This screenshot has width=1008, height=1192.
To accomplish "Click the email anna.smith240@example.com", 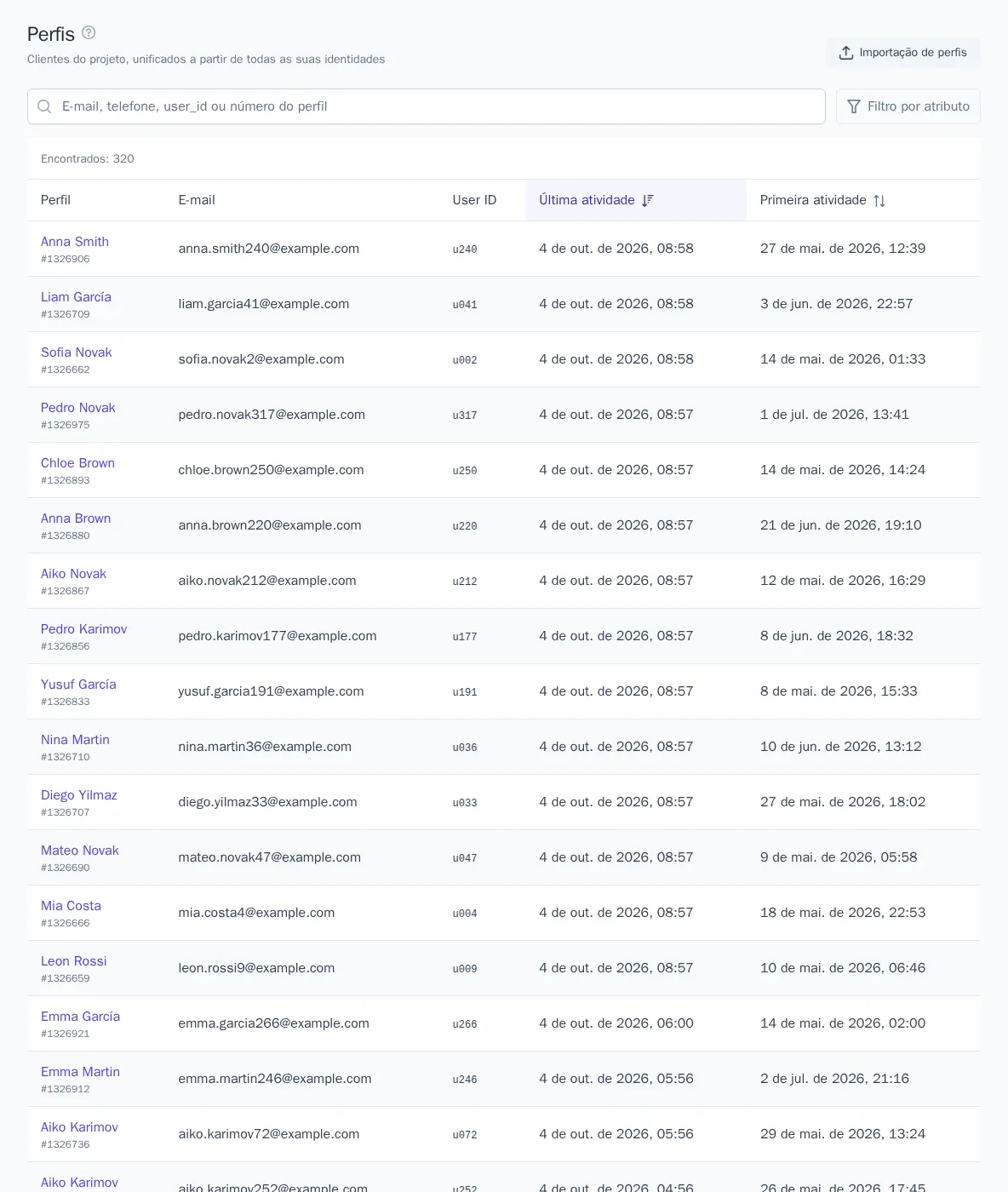I will pos(269,249).
